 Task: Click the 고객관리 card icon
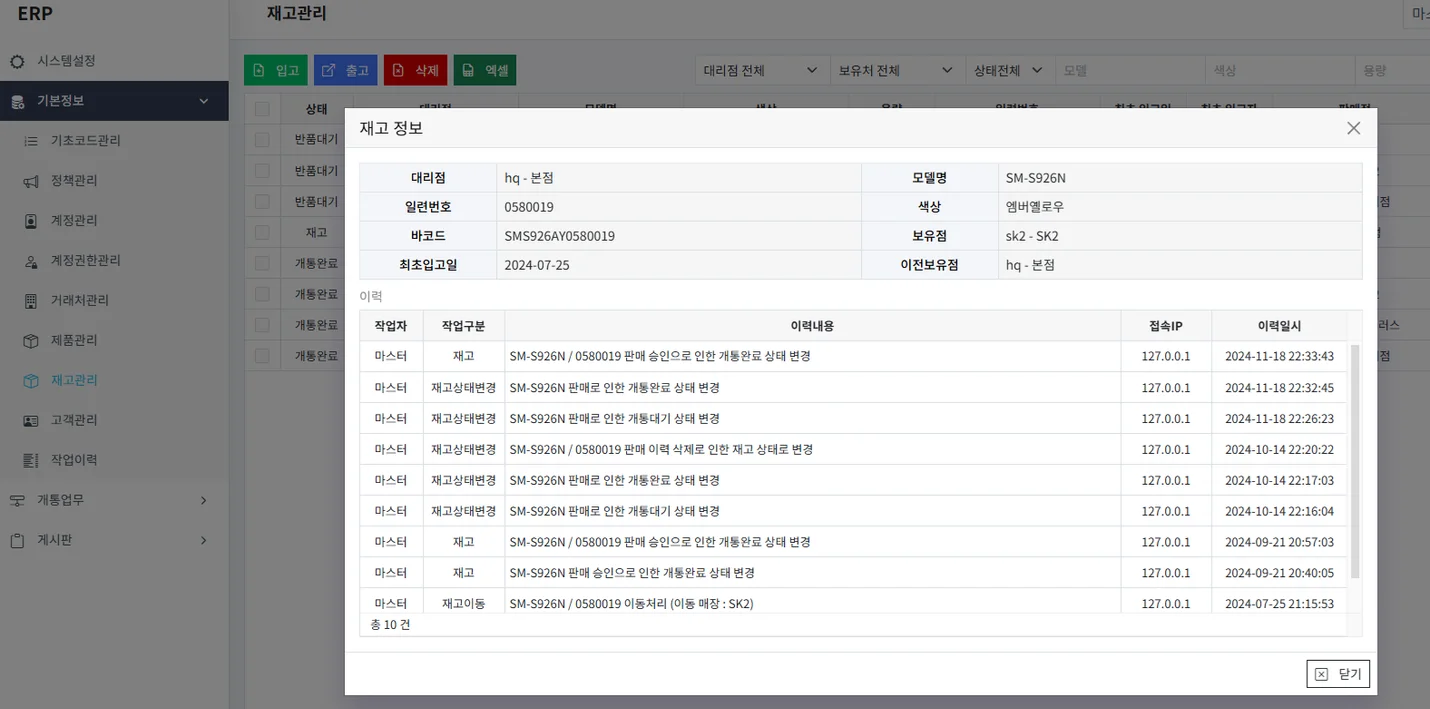(x=31, y=421)
